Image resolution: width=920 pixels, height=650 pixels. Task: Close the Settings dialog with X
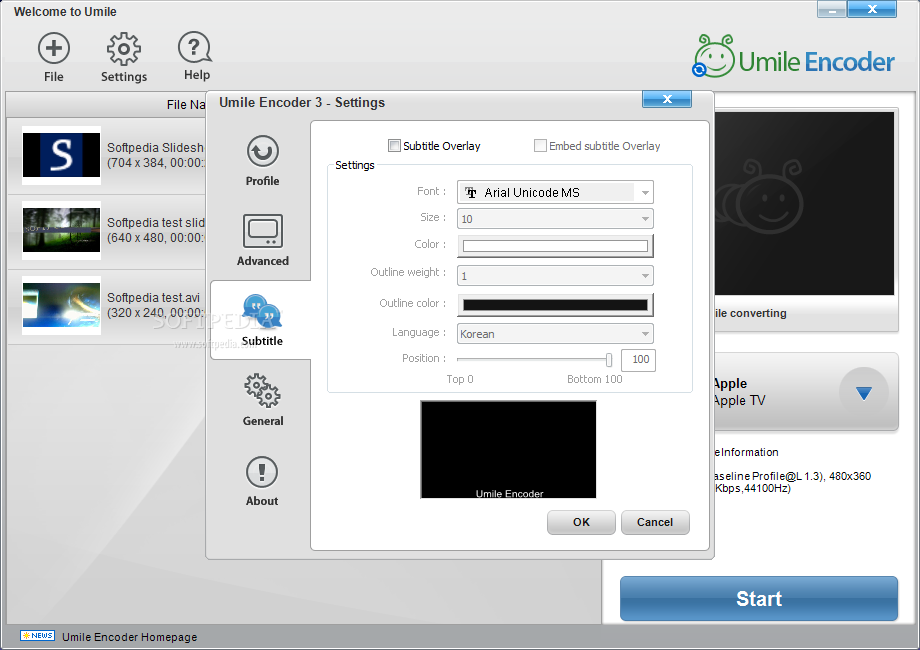(x=667, y=99)
